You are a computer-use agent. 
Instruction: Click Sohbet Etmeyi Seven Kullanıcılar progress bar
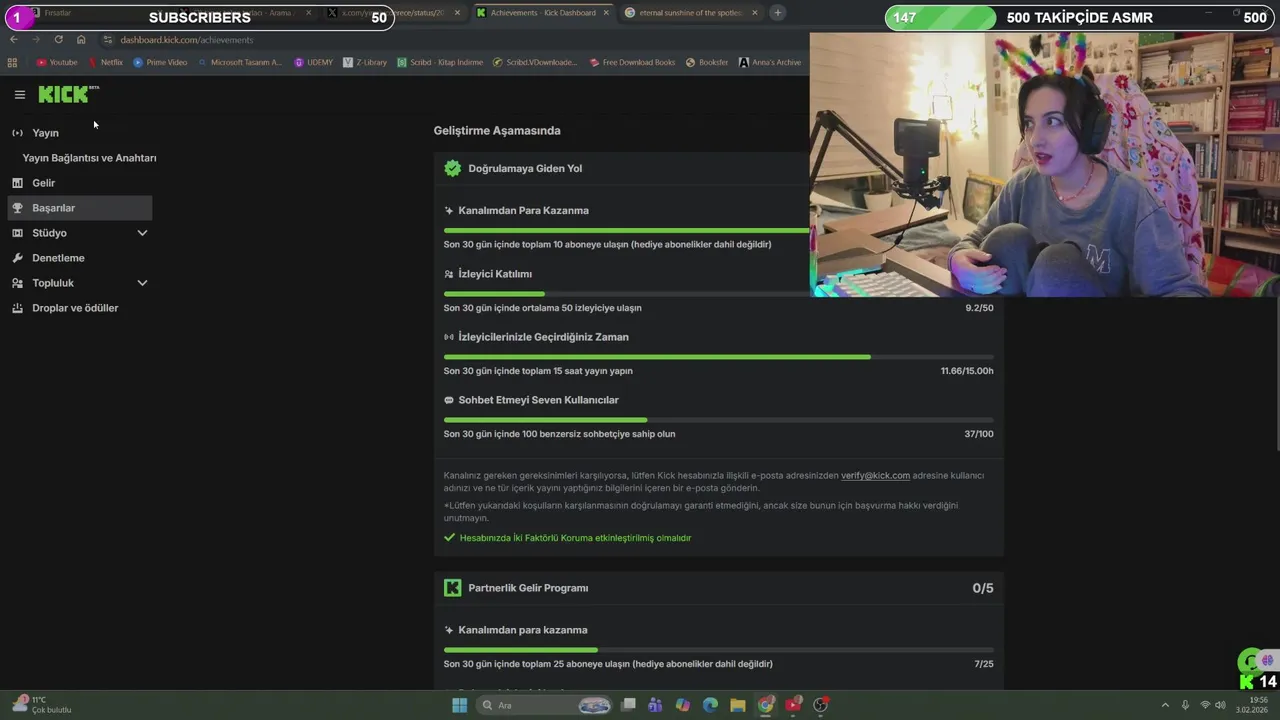tap(718, 420)
